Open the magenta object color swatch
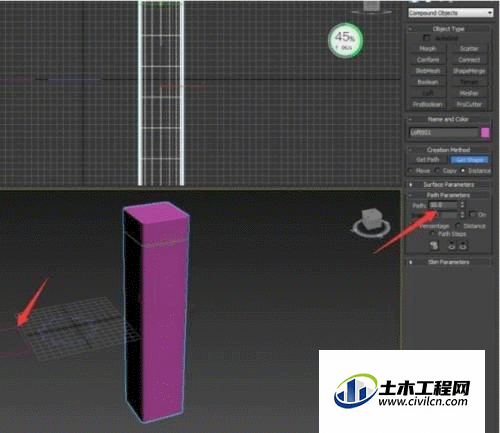 click(x=485, y=133)
